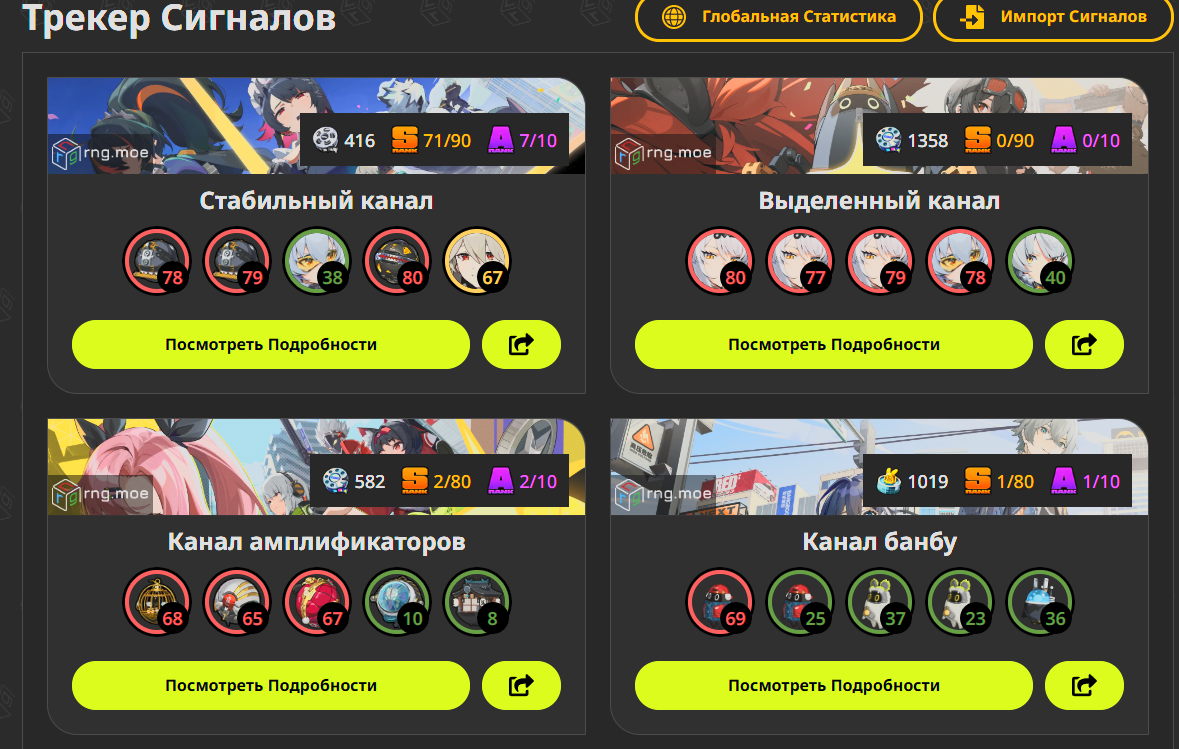Image resolution: width=1179 pixels, height=749 pixels.
Task: View details for Канал банбу
Action: pos(834,685)
